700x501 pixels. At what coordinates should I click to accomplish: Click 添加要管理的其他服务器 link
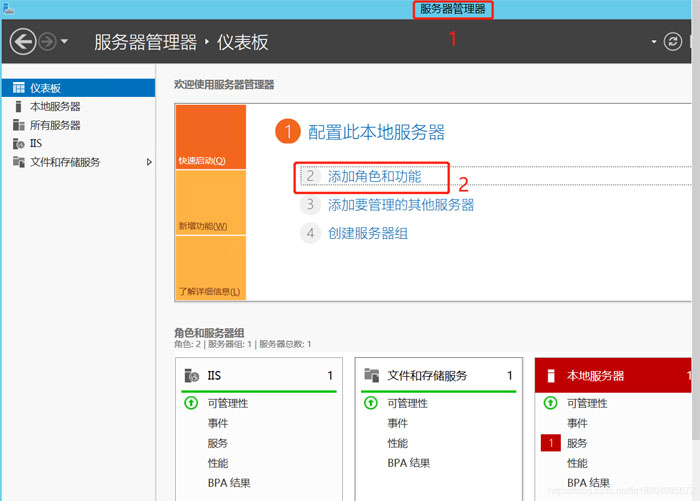(x=400, y=205)
